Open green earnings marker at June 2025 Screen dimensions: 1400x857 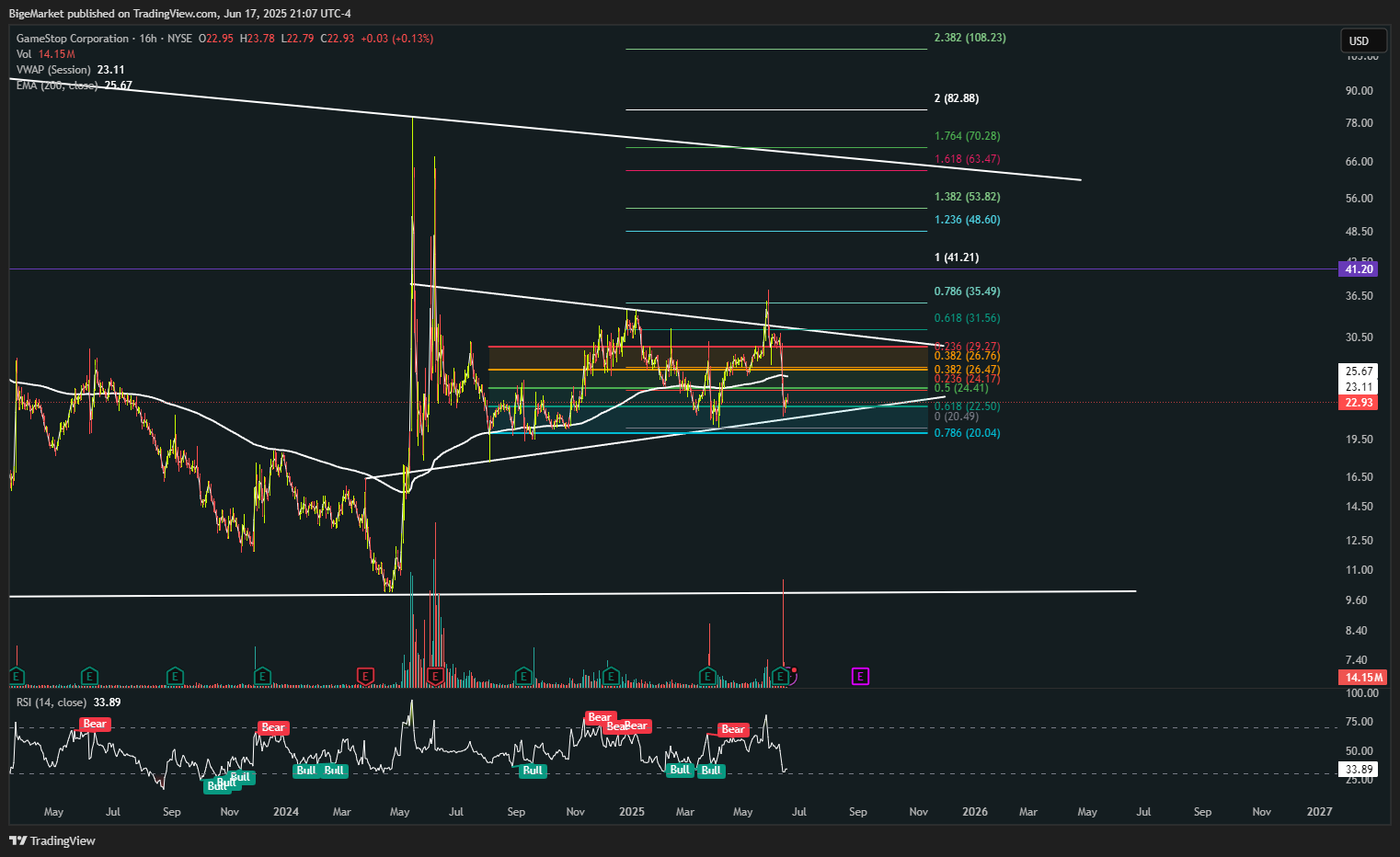[x=781, y=677]
